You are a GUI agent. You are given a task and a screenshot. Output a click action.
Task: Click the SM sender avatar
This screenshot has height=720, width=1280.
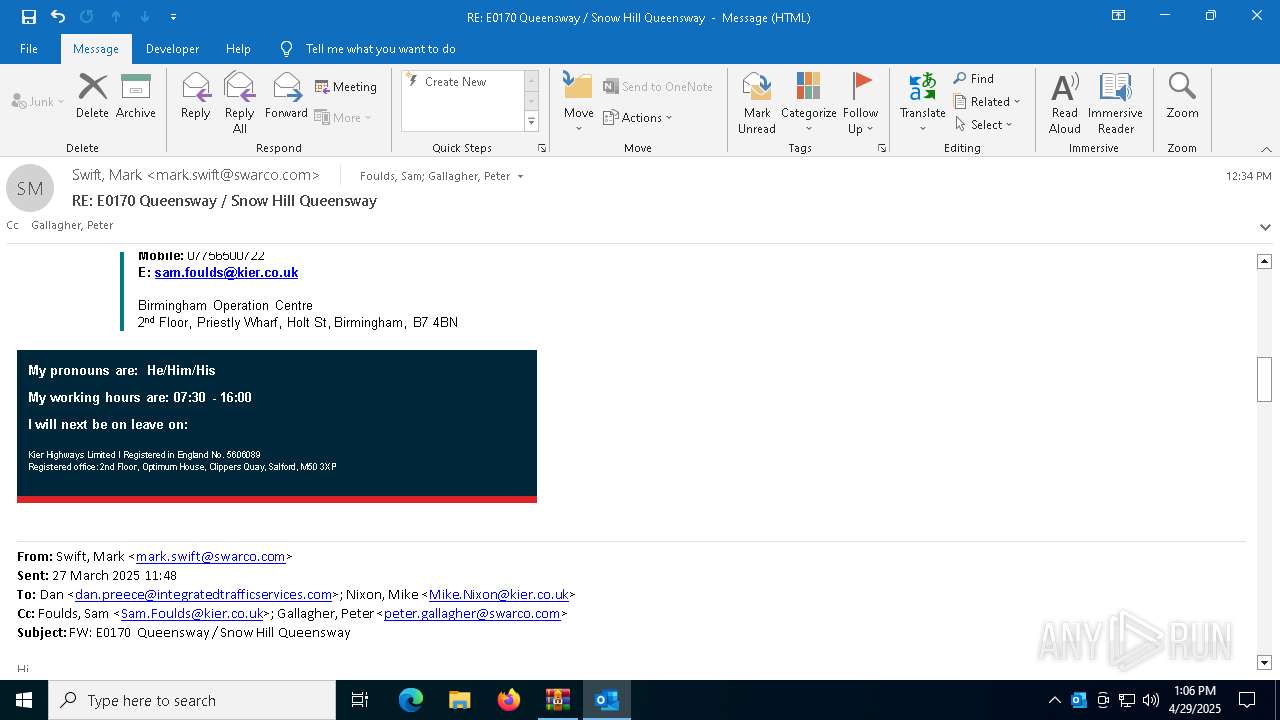[x=30, y=188]
